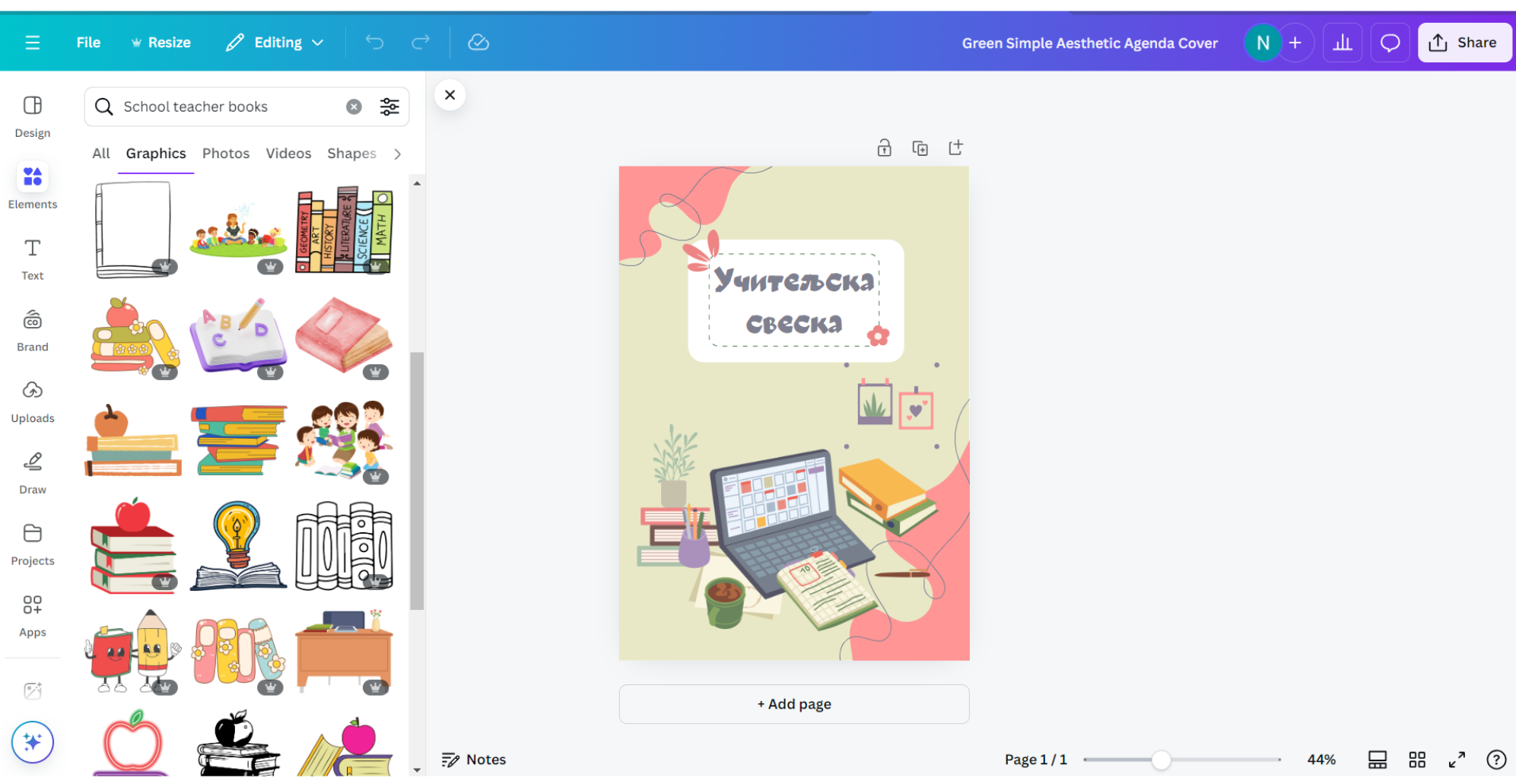
Task: Add collaborator with the plus icon
Action: [x=1295, y=43]
